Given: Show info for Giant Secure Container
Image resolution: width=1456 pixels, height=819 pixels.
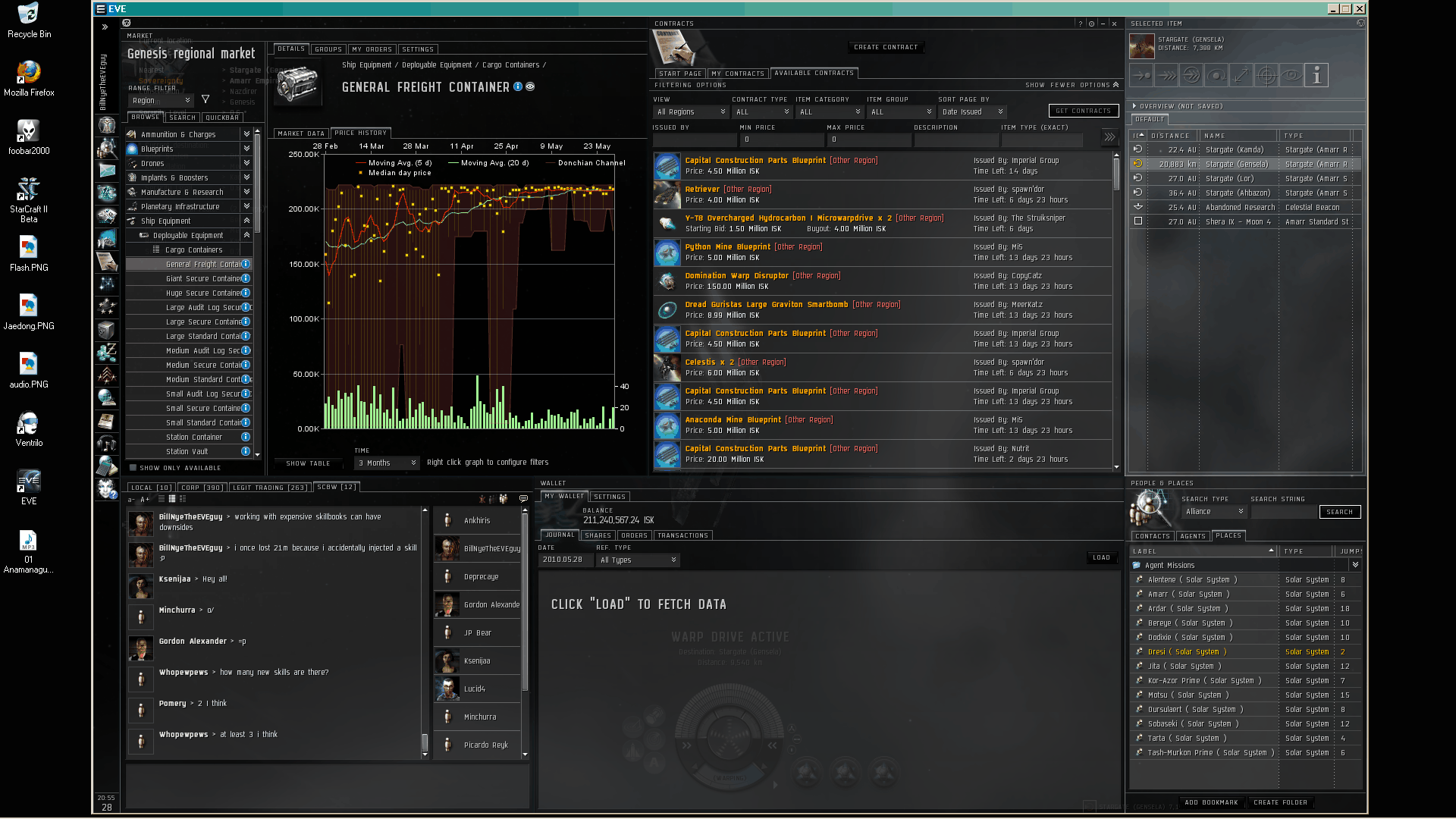Looking at the screenshot, I should (x=246, y=278).
